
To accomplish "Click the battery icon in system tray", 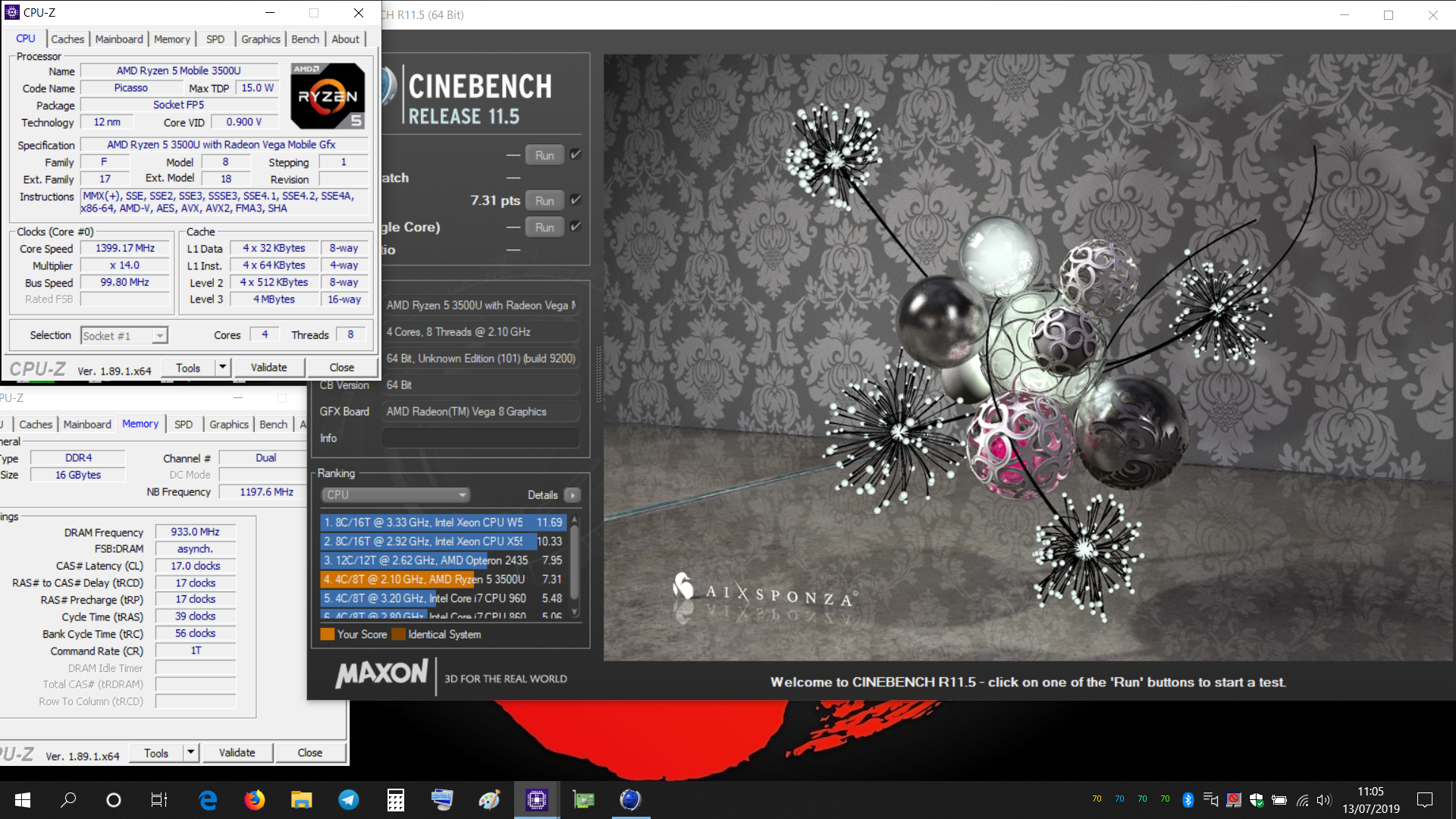I will pyautogui.click(x=1279, y=800).
